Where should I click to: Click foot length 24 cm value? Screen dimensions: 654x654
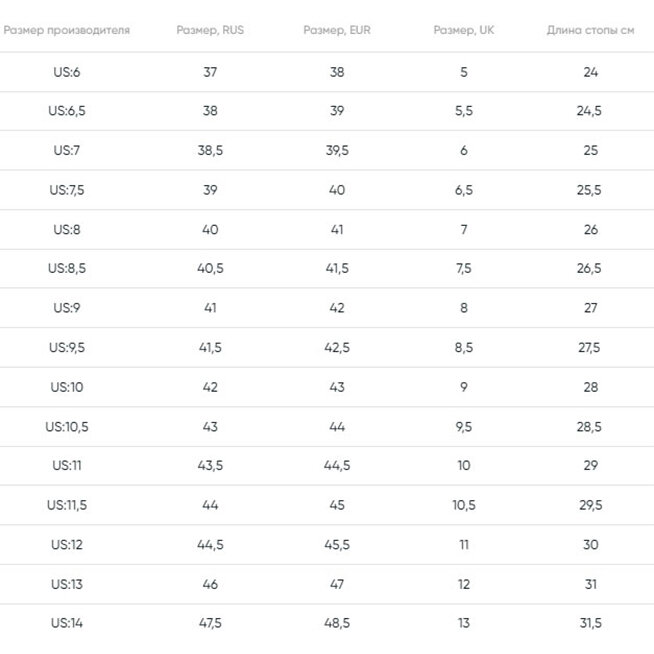[590, 72]
